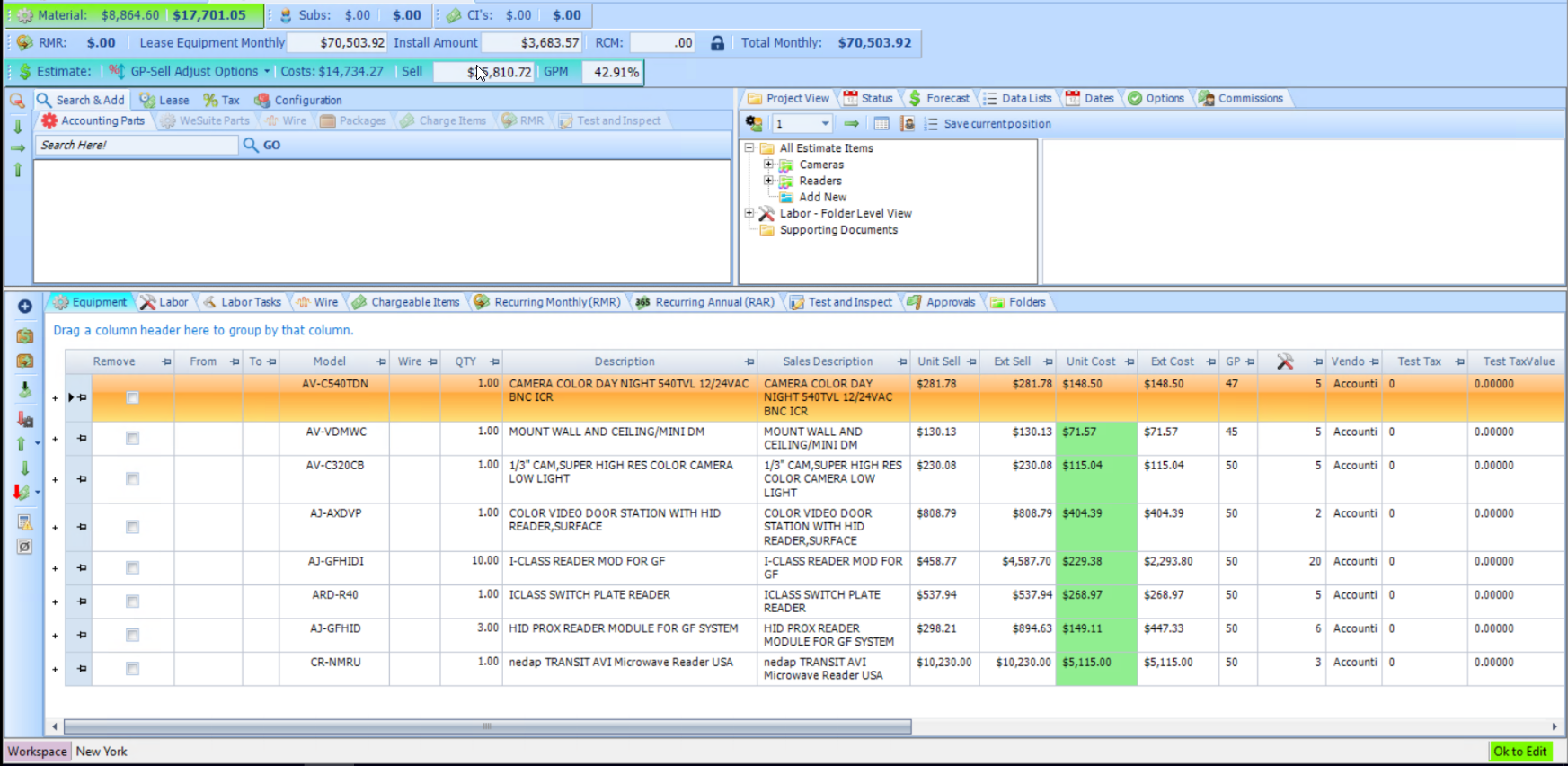
Task: Click the green go arrow in Project View toolbar
Action: [x=851, y=123]
